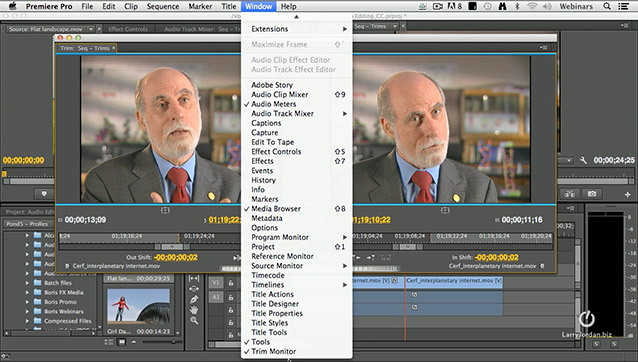Open Trim Monitor panel flyout menu
This screenshot has width=638, height=362.
coord(544,48)
